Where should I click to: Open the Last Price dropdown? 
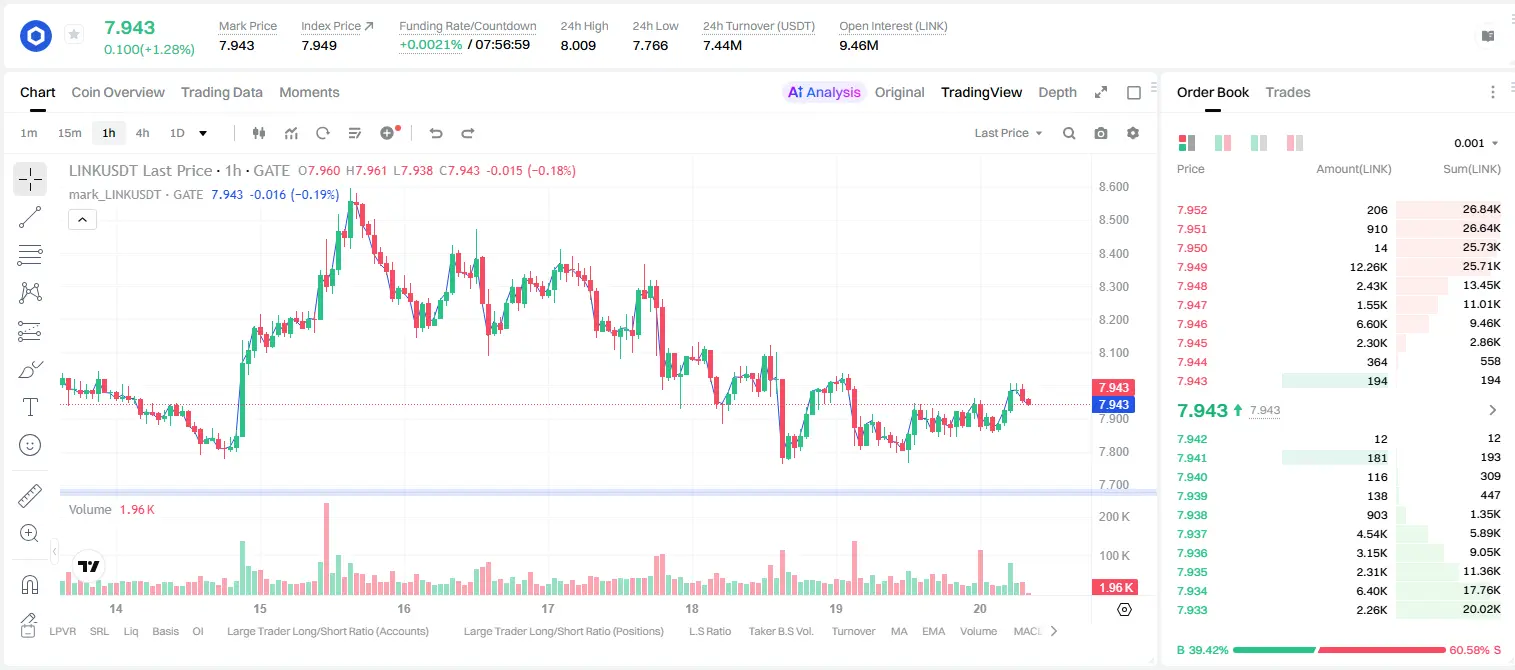1008,133
